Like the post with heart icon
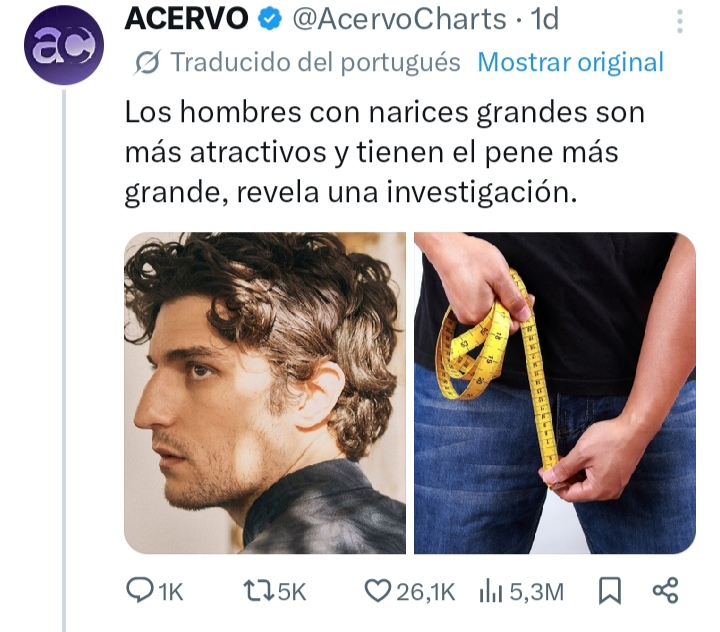The image size is (720, 632). 377,591
